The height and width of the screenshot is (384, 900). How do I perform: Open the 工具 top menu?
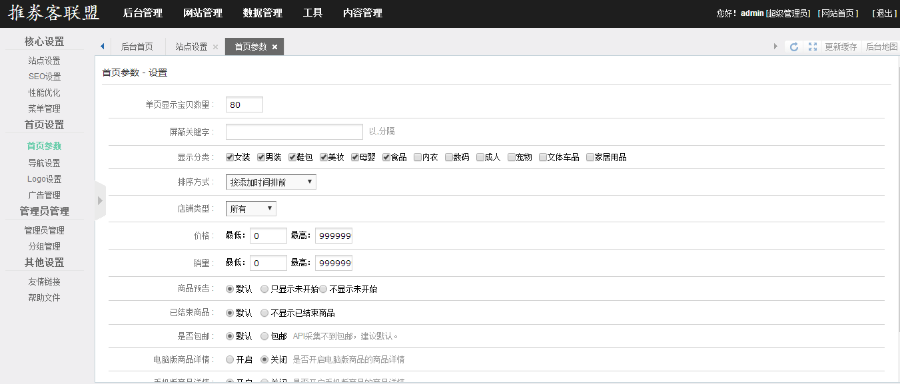coord(313,13)
